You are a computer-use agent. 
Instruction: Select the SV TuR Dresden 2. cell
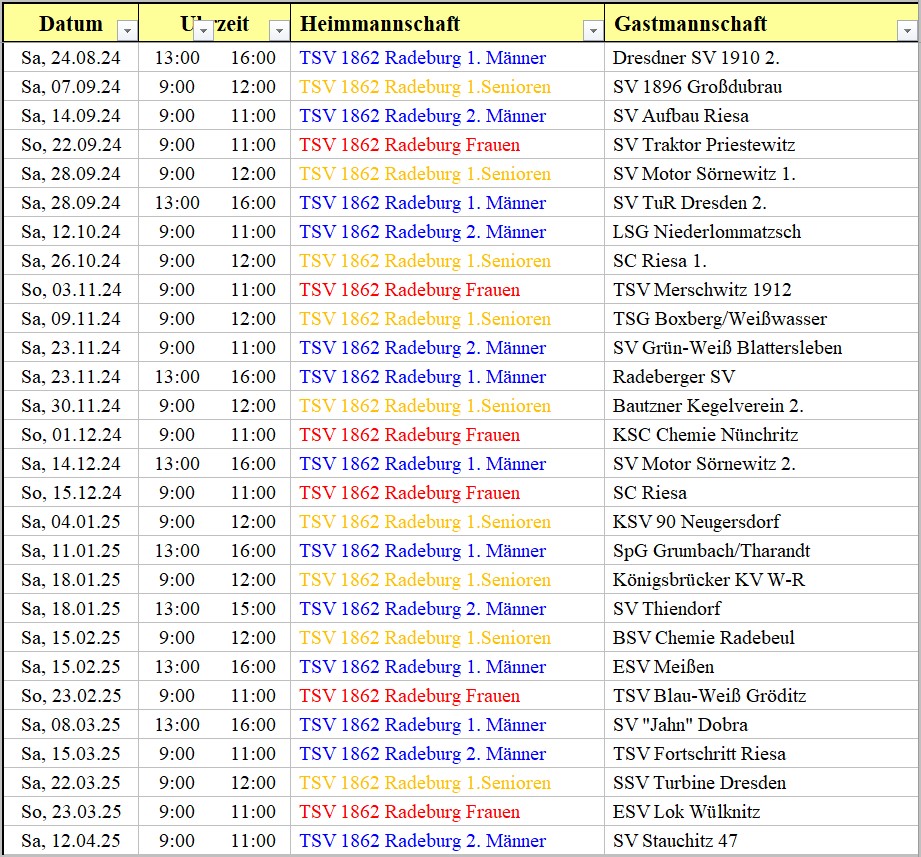[762, 203]
